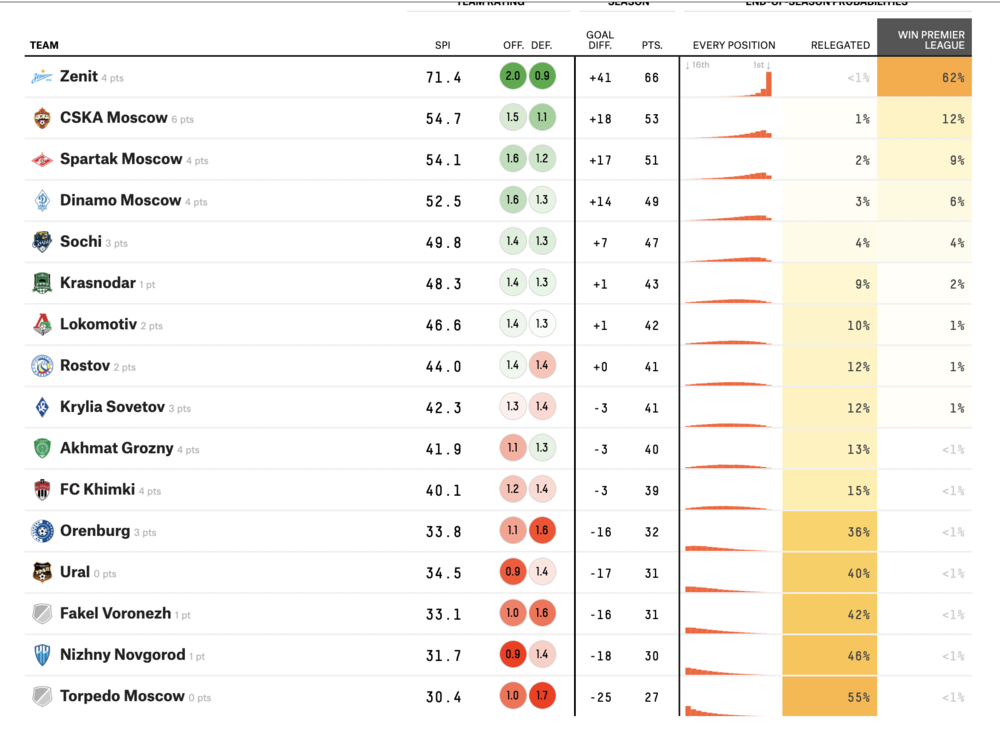
Task: Click the Zenit team crest icon
Action: click(41, 77)
